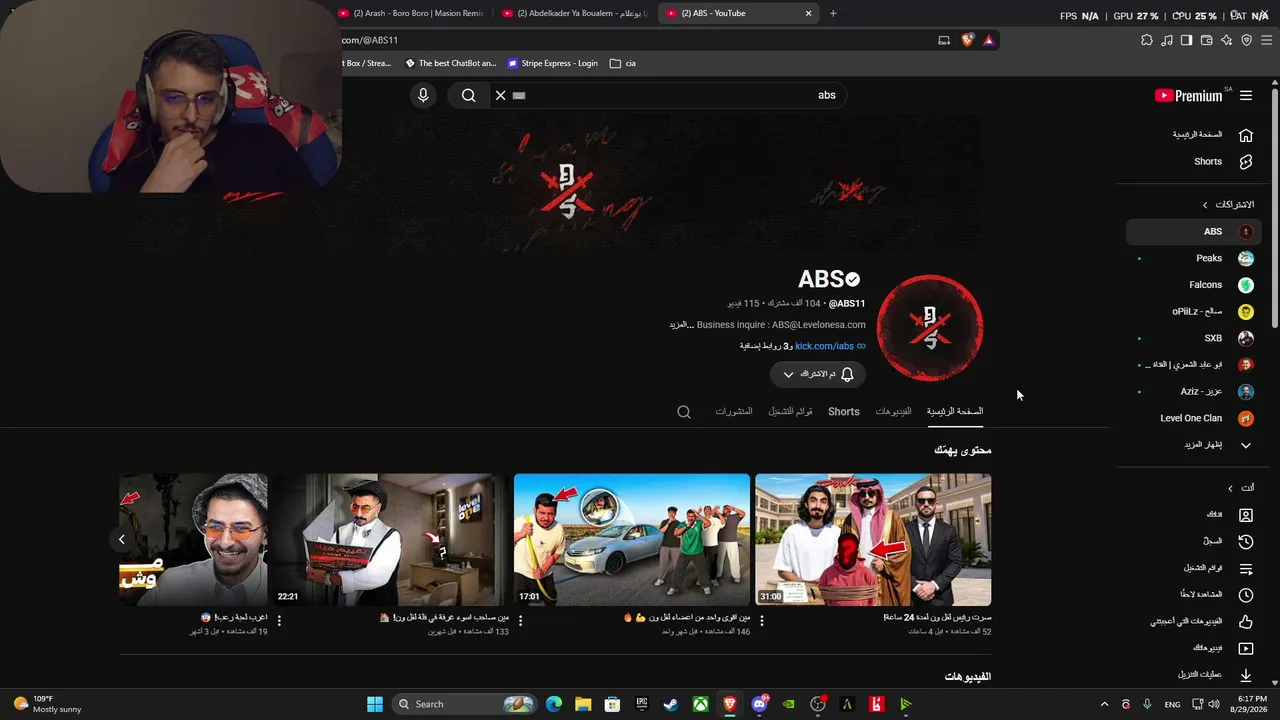This screenshot has height=720, width=1280.
Task: Open the Aziz channel subscription
Action: (1194, 391)
